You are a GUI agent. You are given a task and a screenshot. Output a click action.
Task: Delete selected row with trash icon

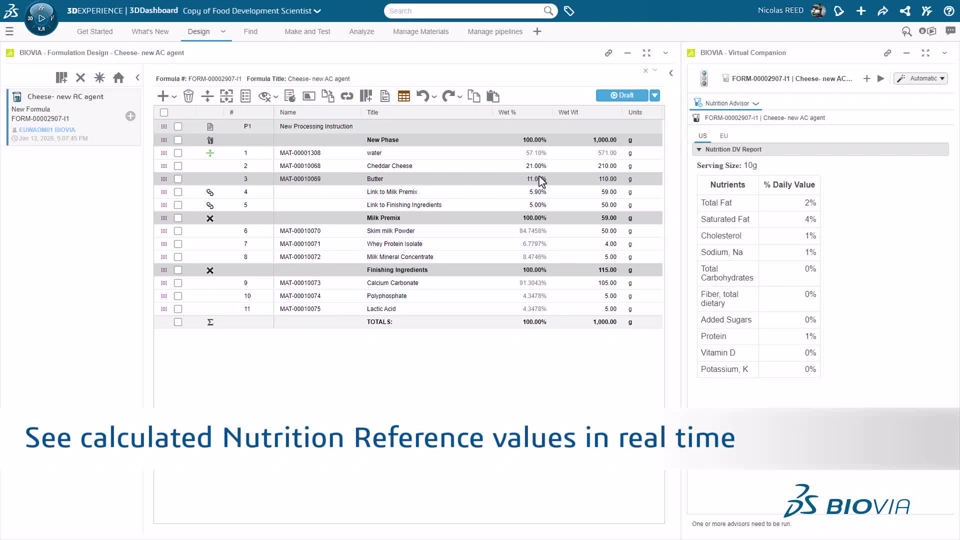click(189, 96)
